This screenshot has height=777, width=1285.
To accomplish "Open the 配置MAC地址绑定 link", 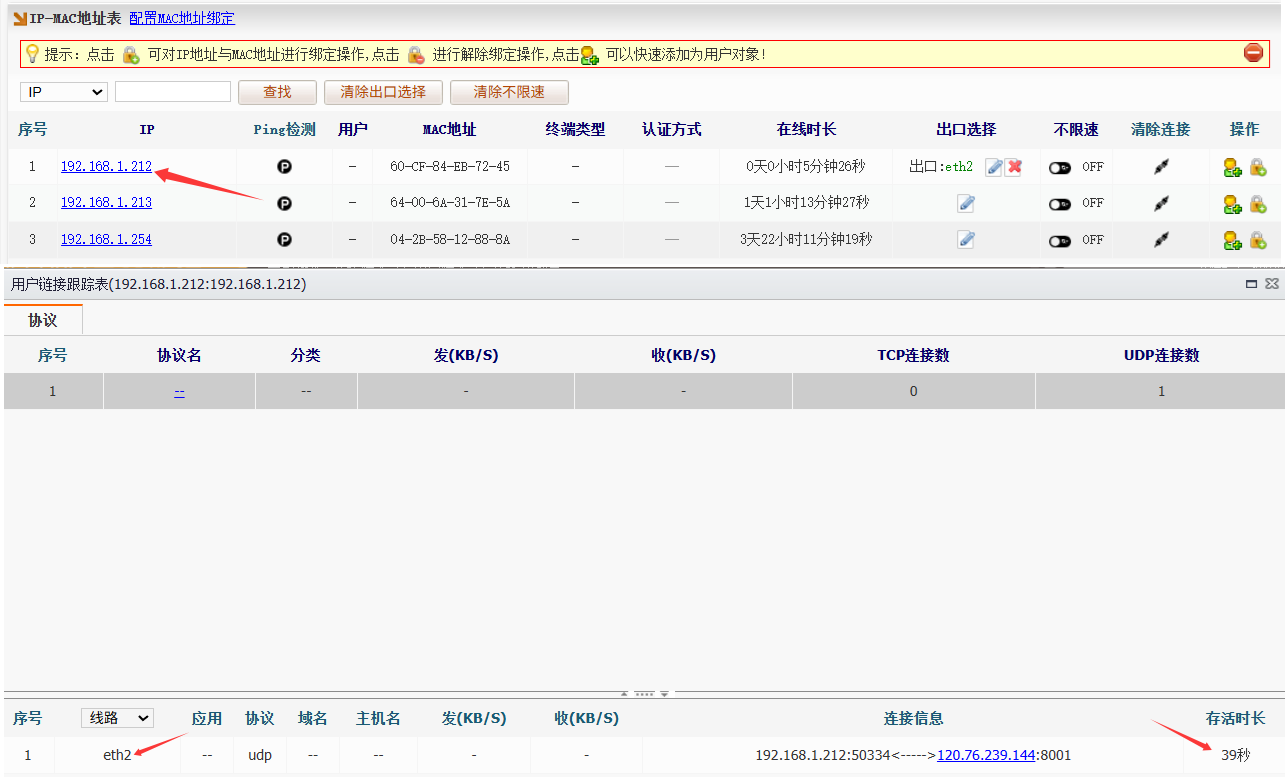I will 182,18.
